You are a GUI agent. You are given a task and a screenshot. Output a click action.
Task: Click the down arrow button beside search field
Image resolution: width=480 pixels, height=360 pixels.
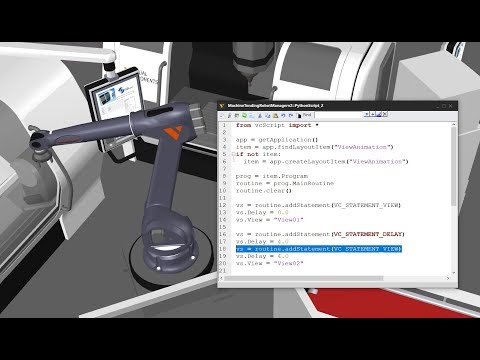367,114
